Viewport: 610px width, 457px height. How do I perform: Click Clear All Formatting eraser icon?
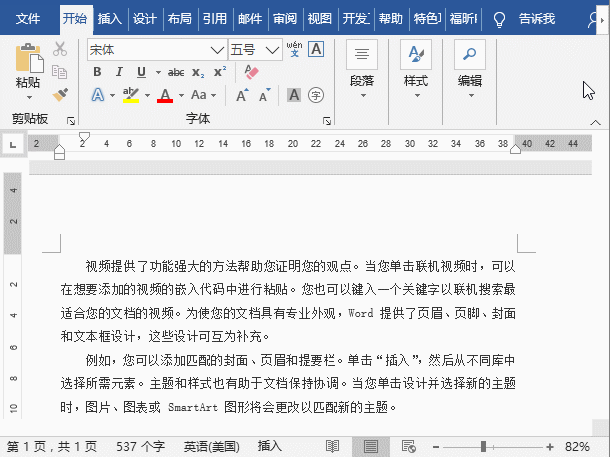pos(251,72)
